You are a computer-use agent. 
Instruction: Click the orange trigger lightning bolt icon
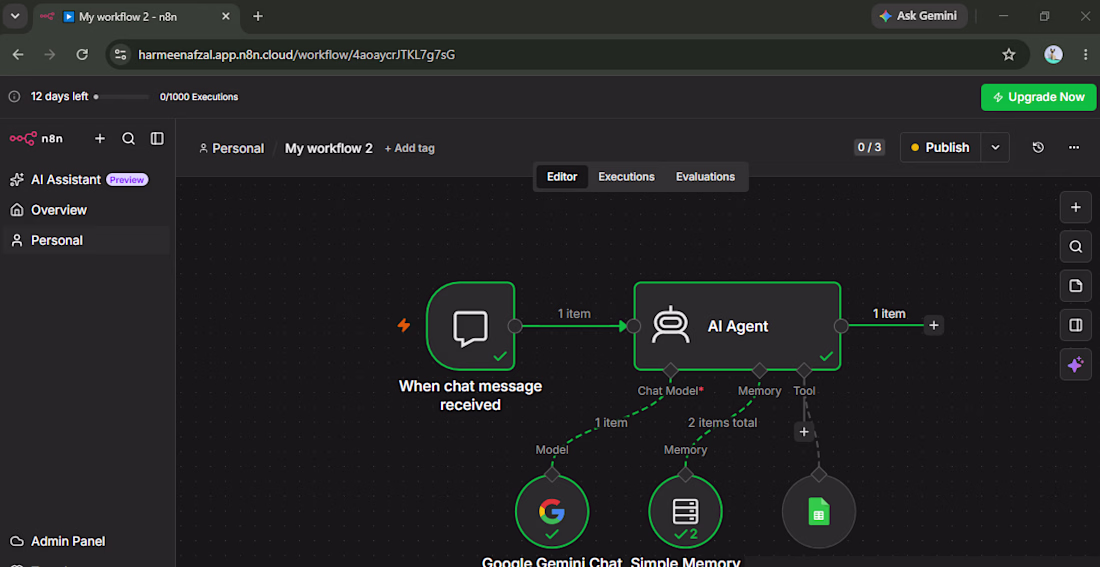[x=403, y=325]
